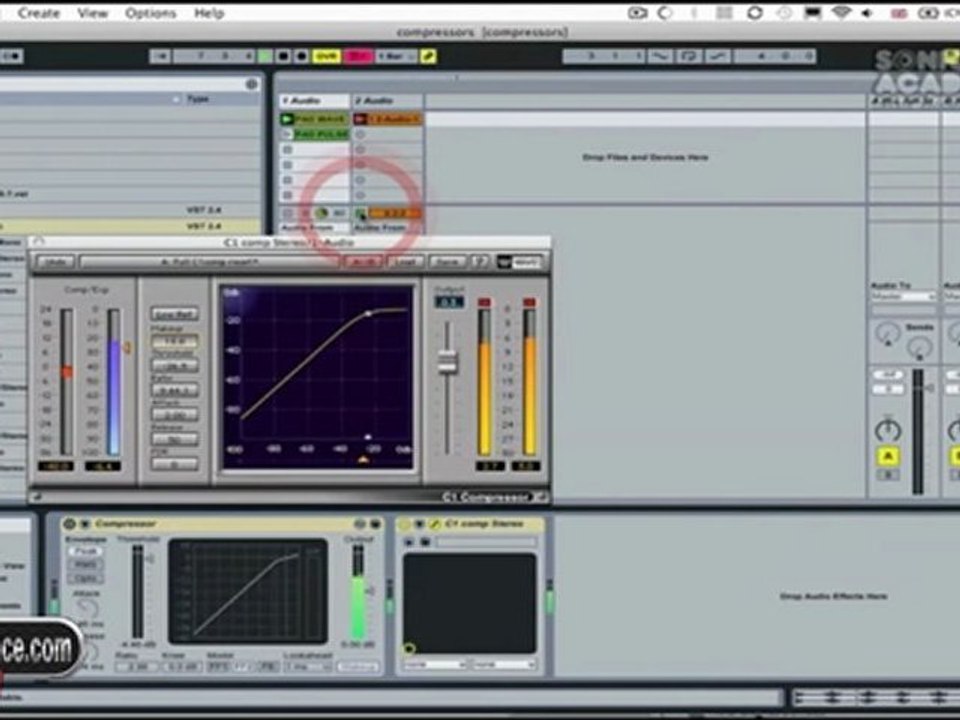Toggle the C1 comp Stereo device activator
Viewport: 960px width, 720px height.
pos(404,524)
